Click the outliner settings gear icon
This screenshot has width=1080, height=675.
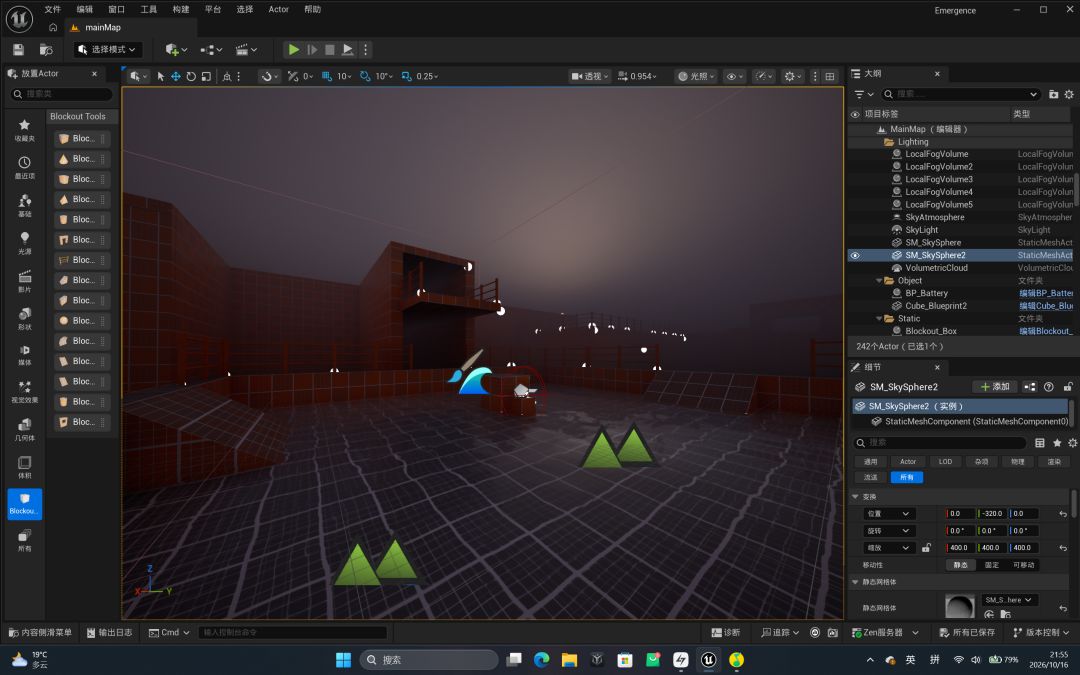tap(1069, 94)
